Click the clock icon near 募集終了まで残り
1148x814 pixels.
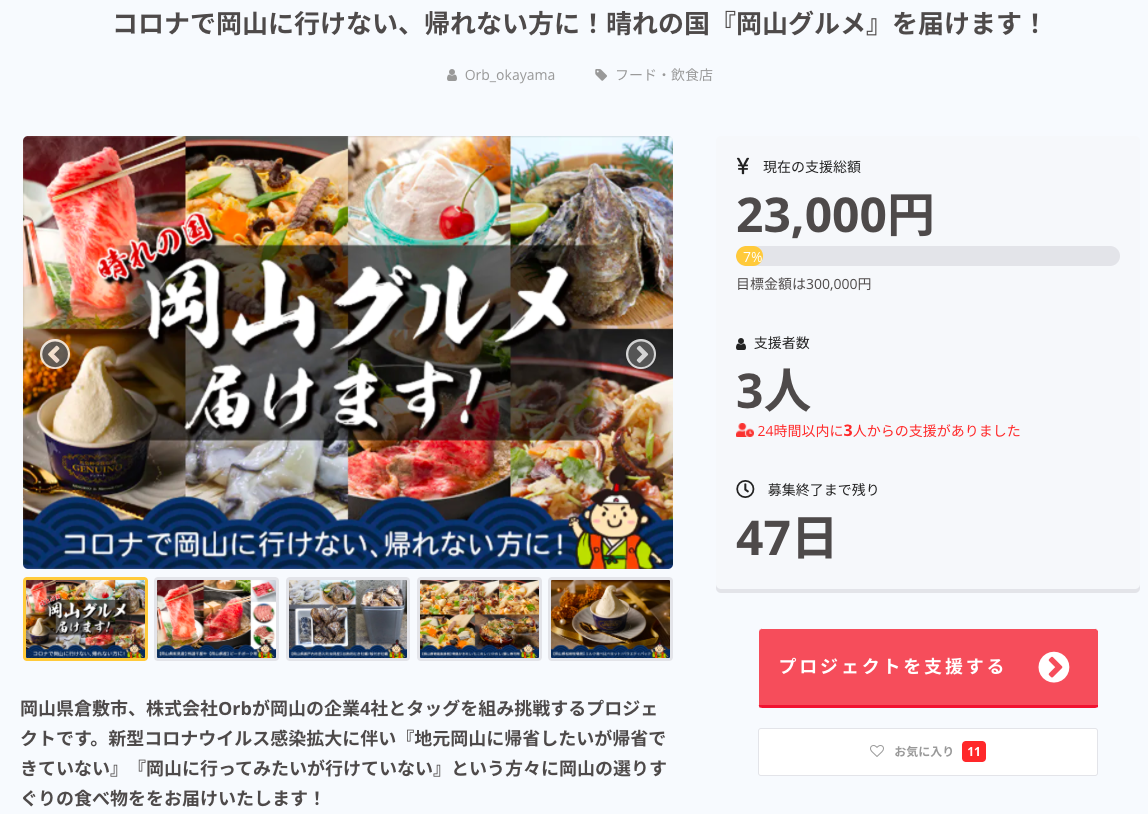745,489
